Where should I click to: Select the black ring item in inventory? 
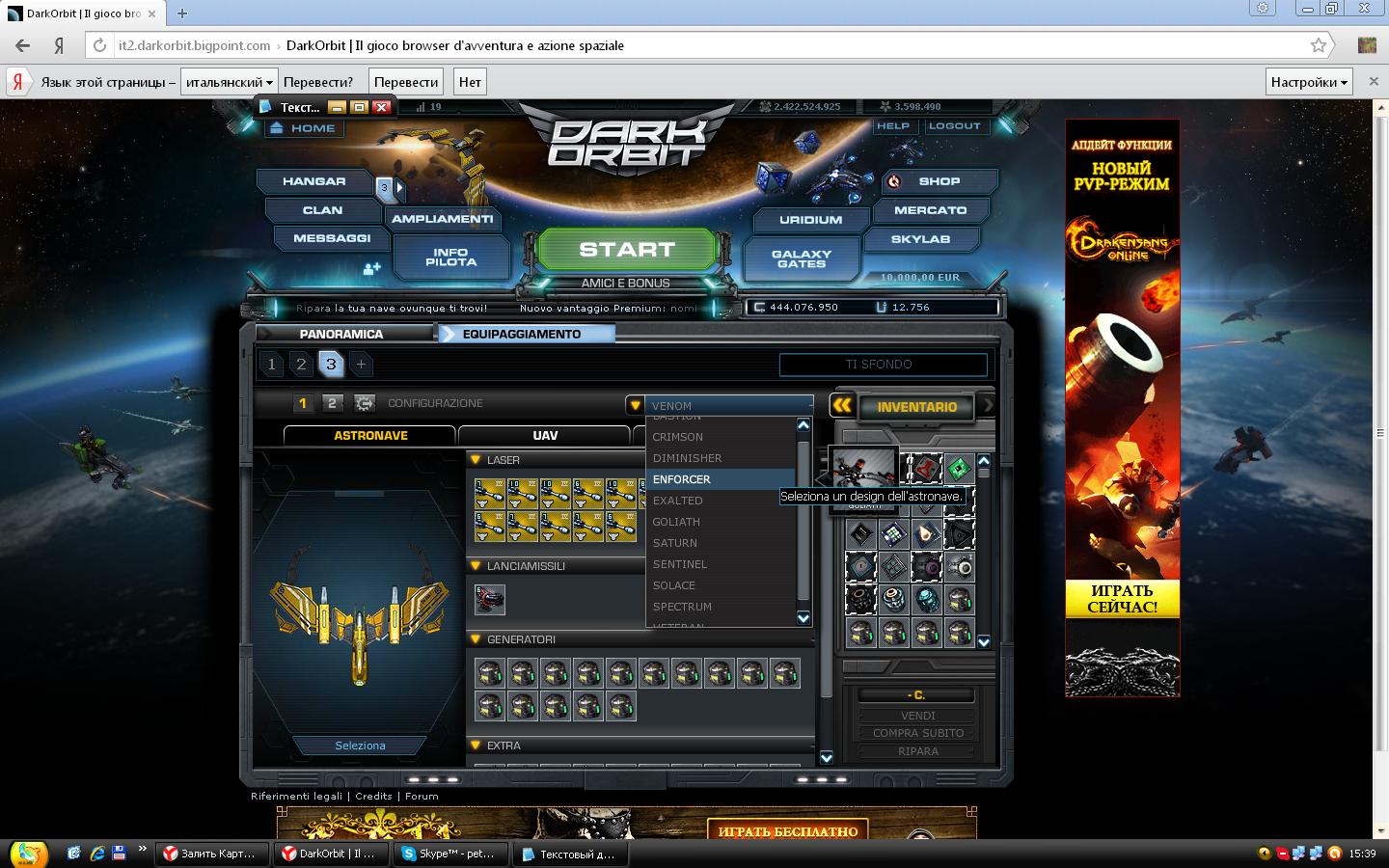coord(860,600)
